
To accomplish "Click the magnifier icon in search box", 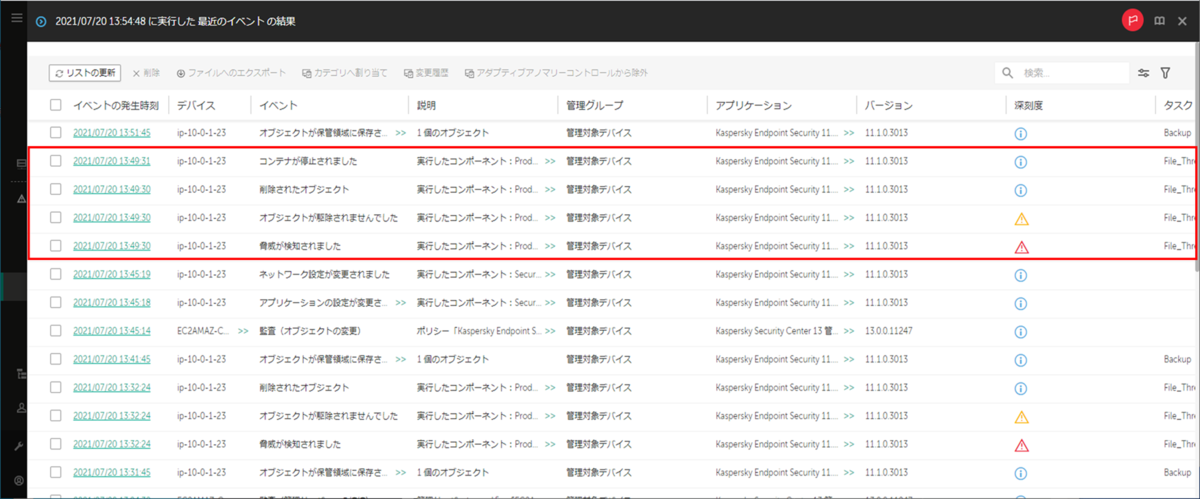I will (1009, 73).
